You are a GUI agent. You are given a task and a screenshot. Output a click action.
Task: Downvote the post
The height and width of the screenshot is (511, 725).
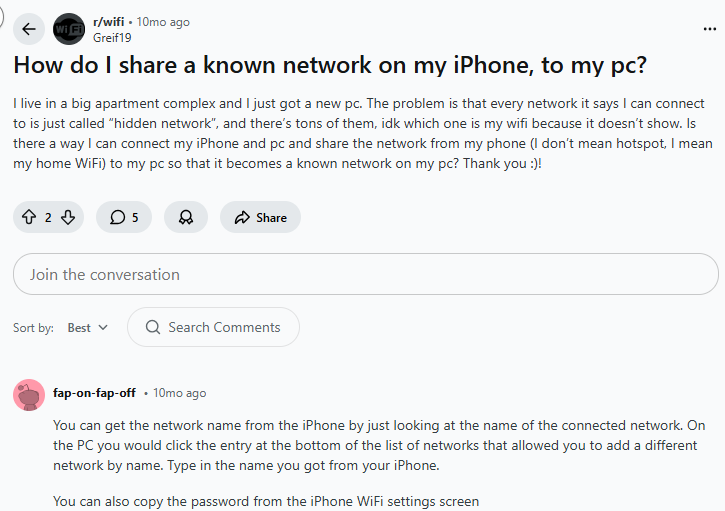pyautogui.click(x=68, y=217)
